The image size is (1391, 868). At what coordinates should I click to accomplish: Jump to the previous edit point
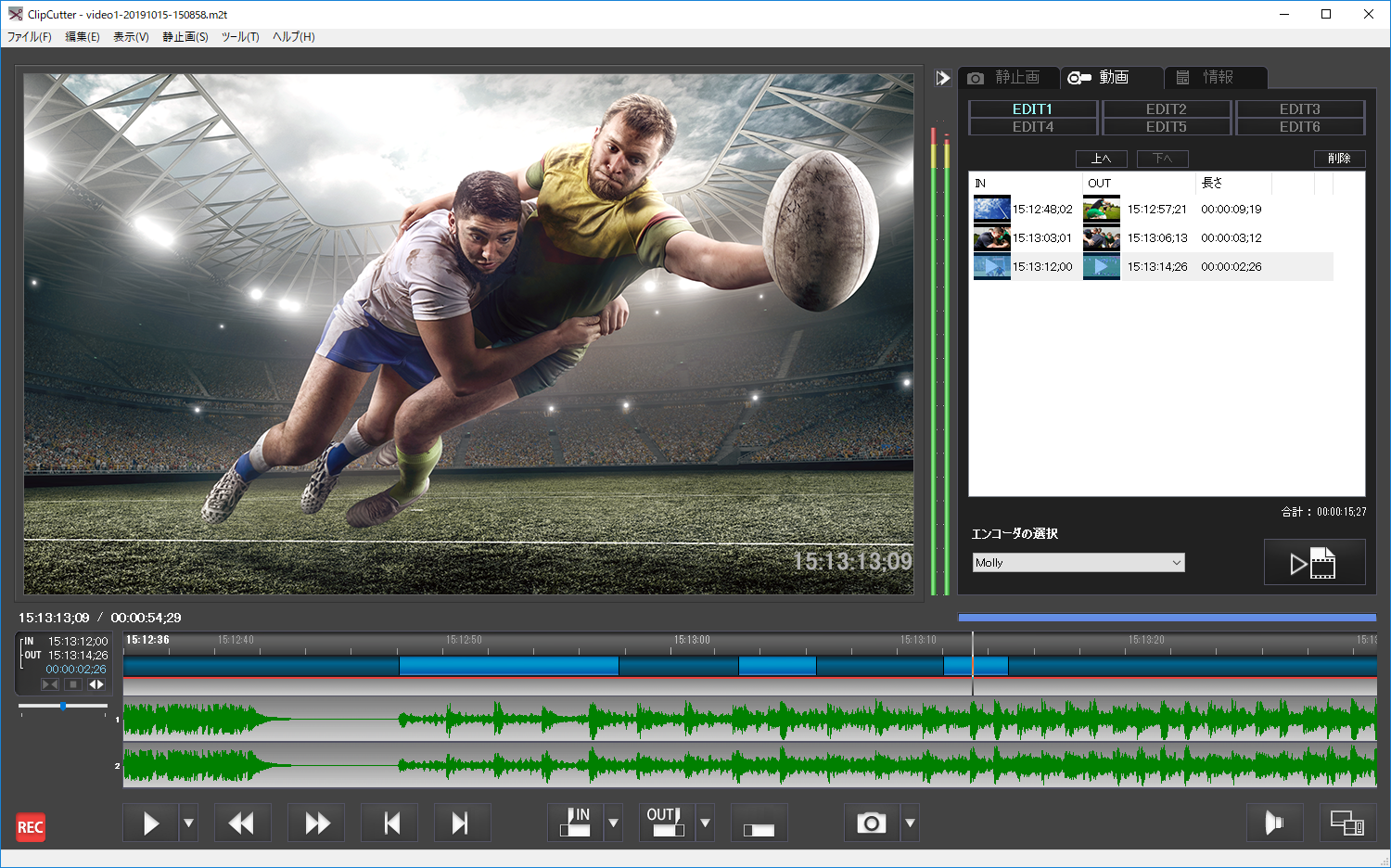click(391, 823)
